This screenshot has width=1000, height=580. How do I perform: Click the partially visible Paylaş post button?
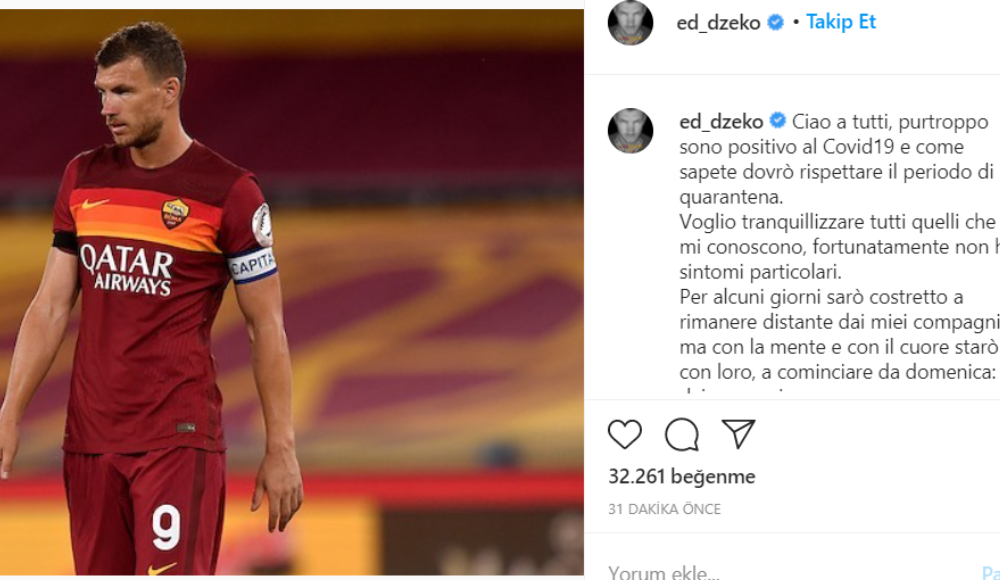(990, 573)
